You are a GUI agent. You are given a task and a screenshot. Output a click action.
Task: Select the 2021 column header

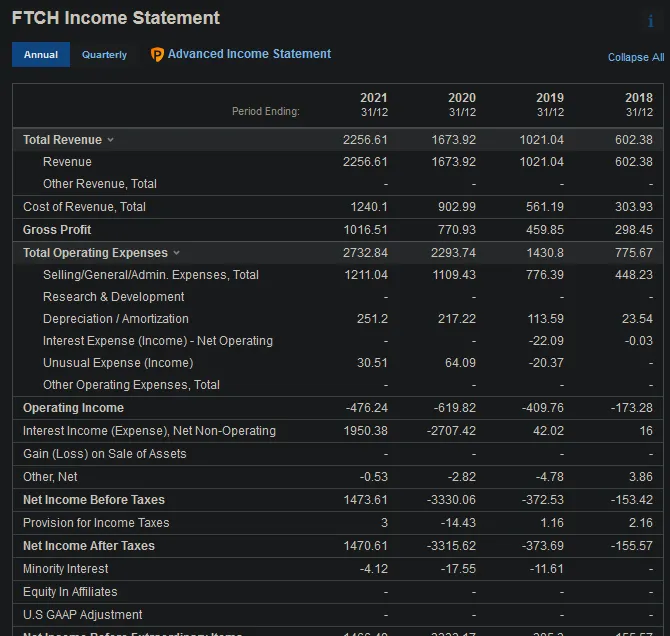373,104
